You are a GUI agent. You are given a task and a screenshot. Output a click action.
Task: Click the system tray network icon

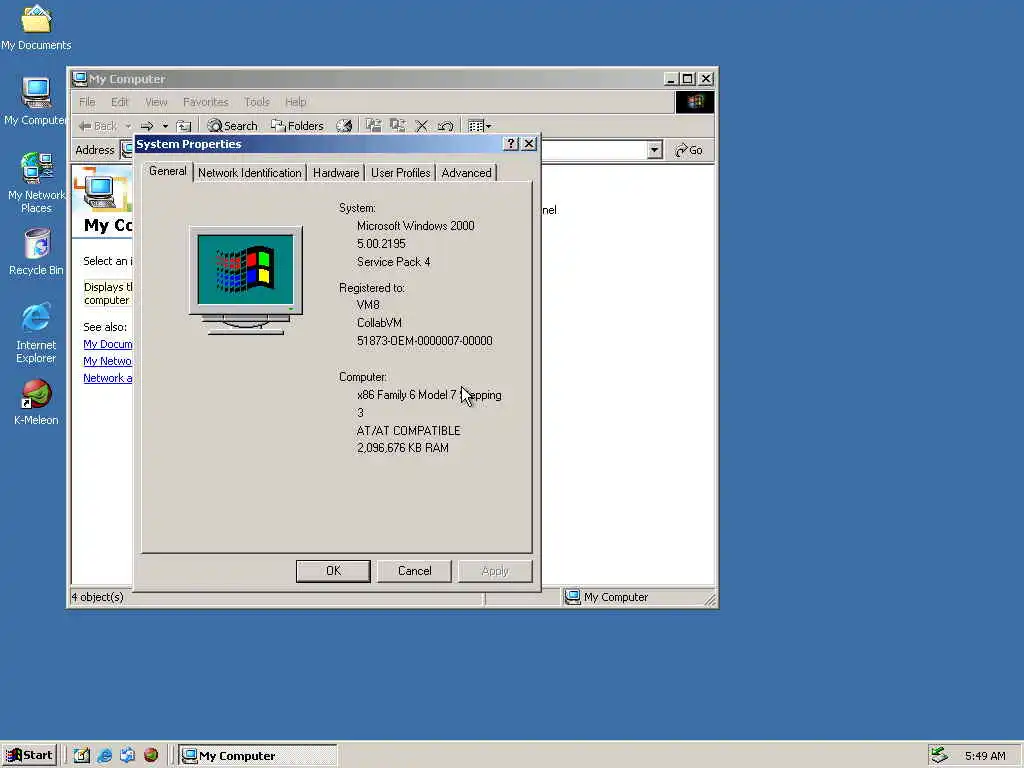(x=939, y=756)
